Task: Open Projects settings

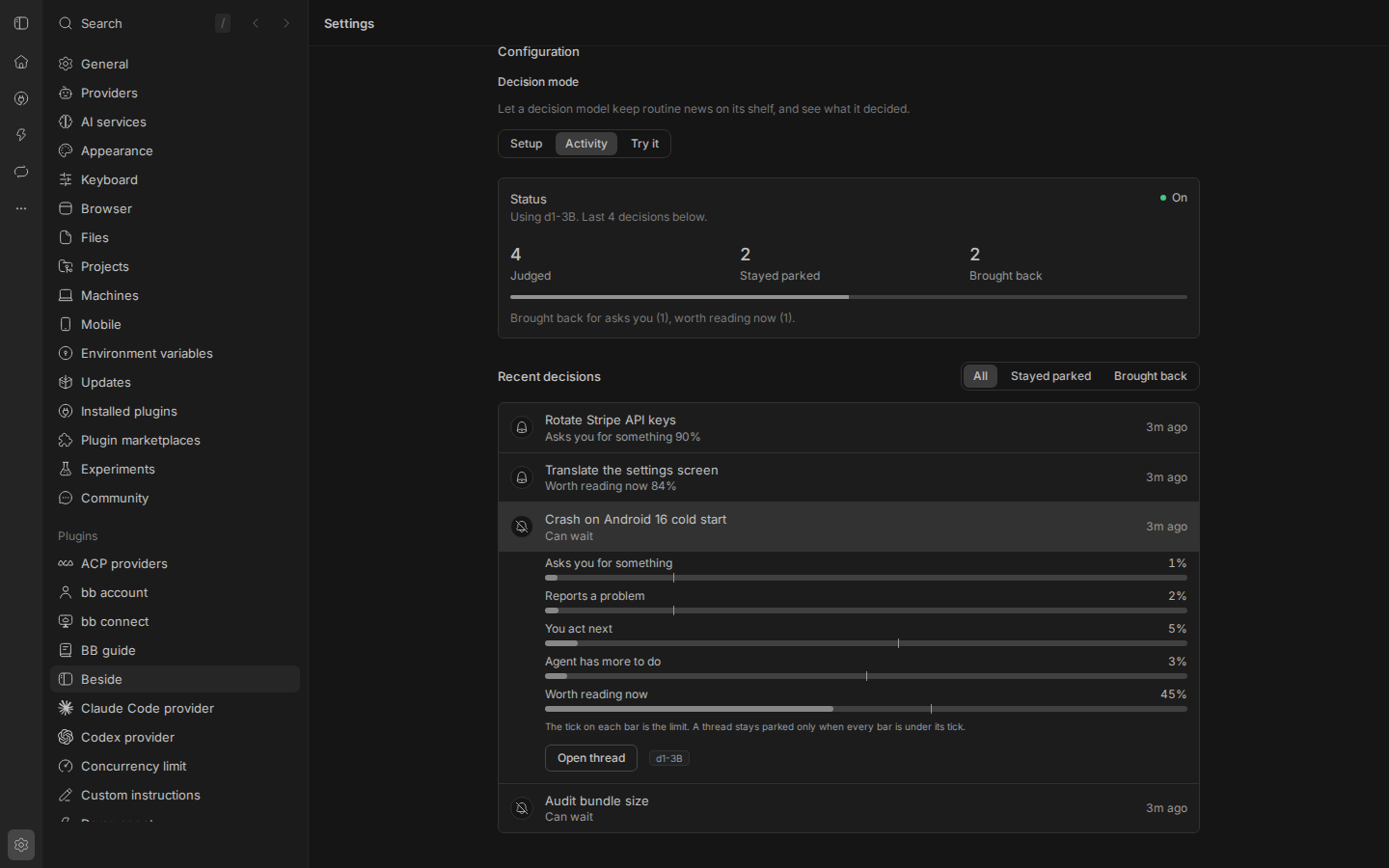Action: (x=175, y=266)
